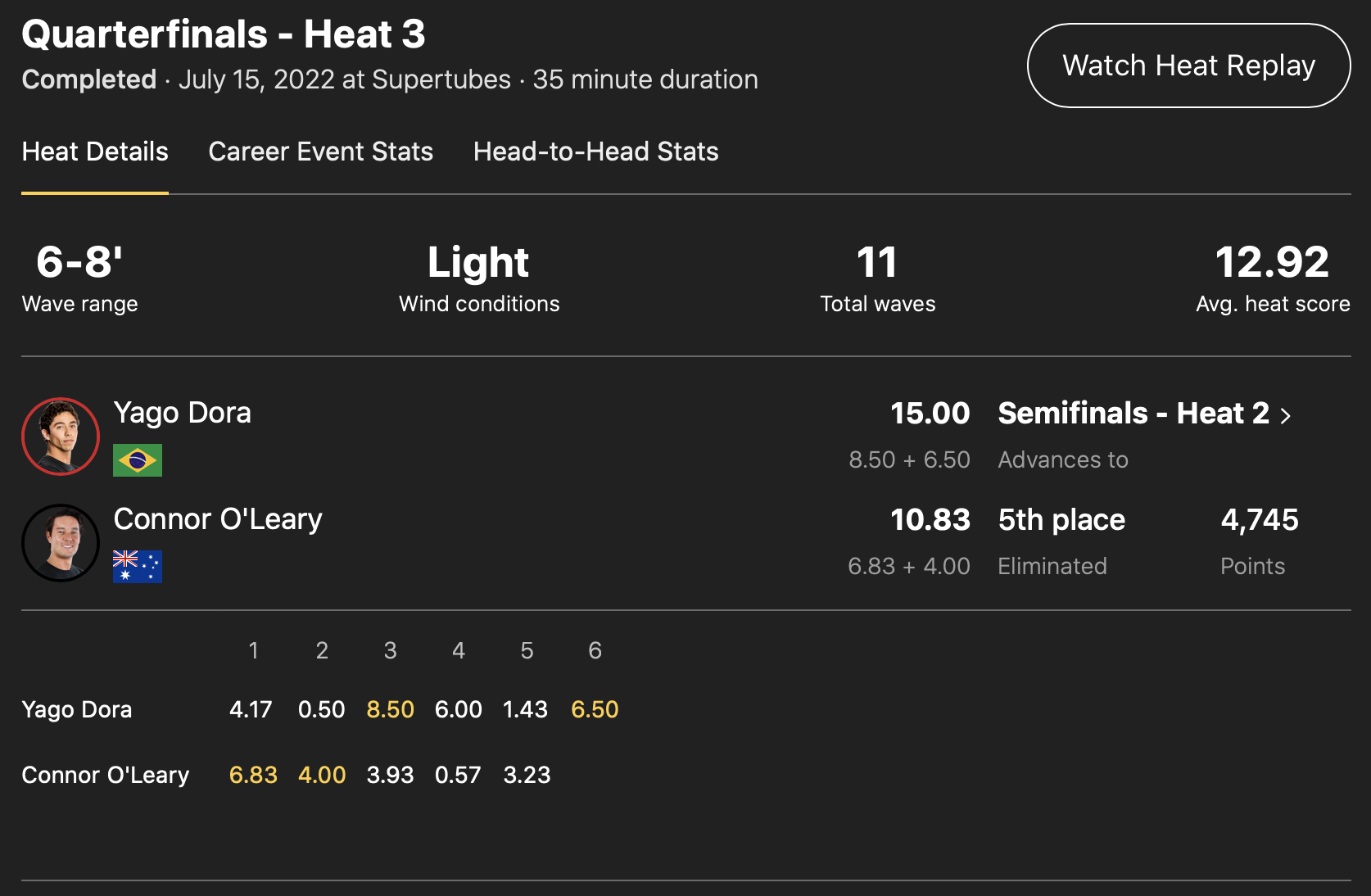
Task: Click the 4,745 Points value
Action: click(x=1259, y=520)
